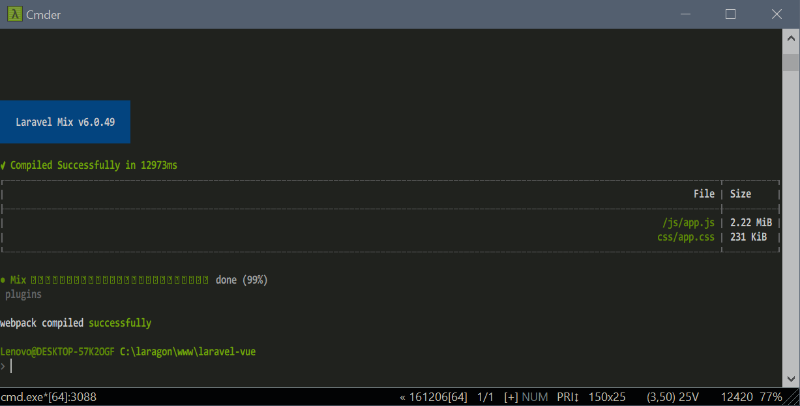Viewport: 800px width, 406px height.
Task: Click the command prompt input line
Action: coord(391,366)
